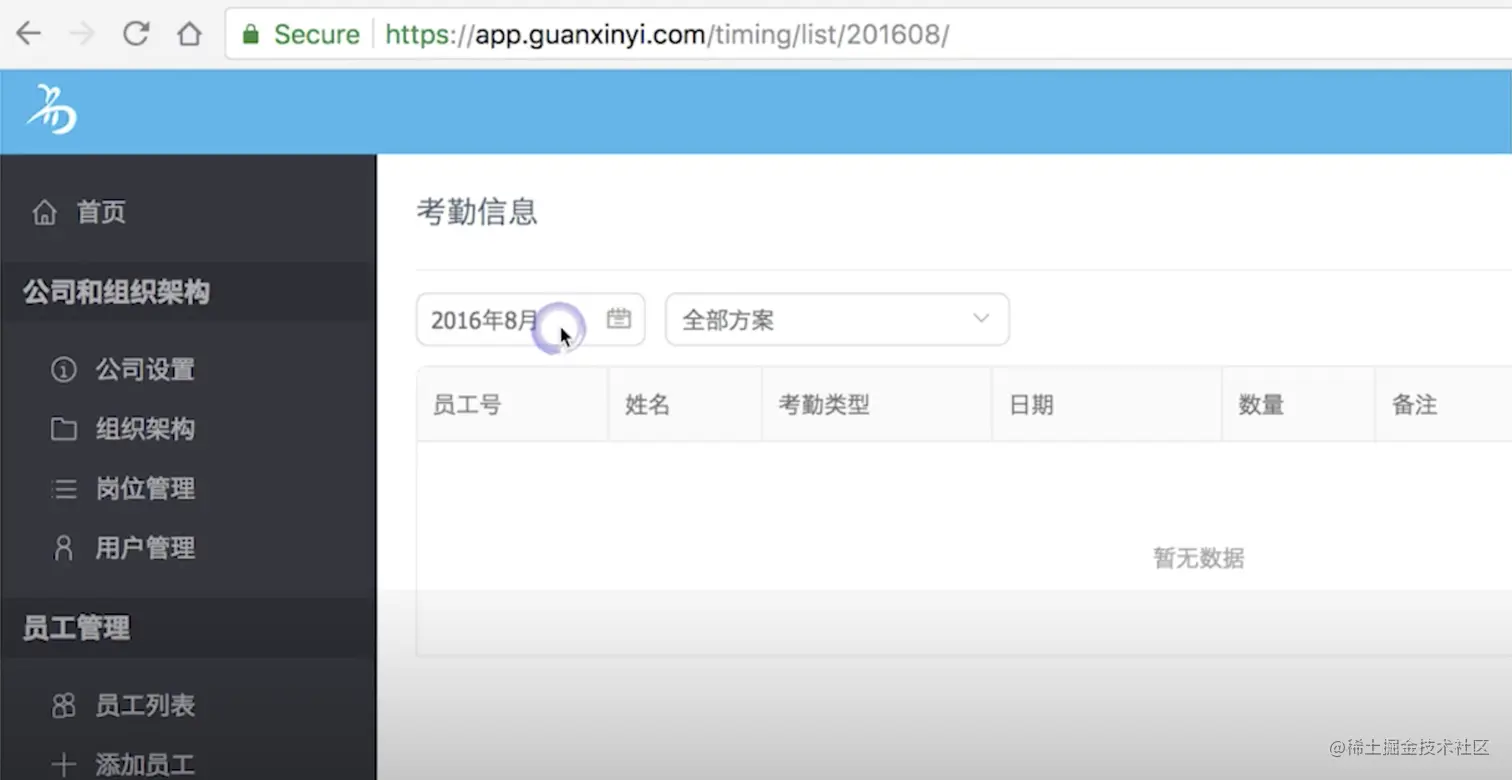The image size is (1512, 780).
Task: Click the app logo in blue header
Action: [x=51, y=110]
